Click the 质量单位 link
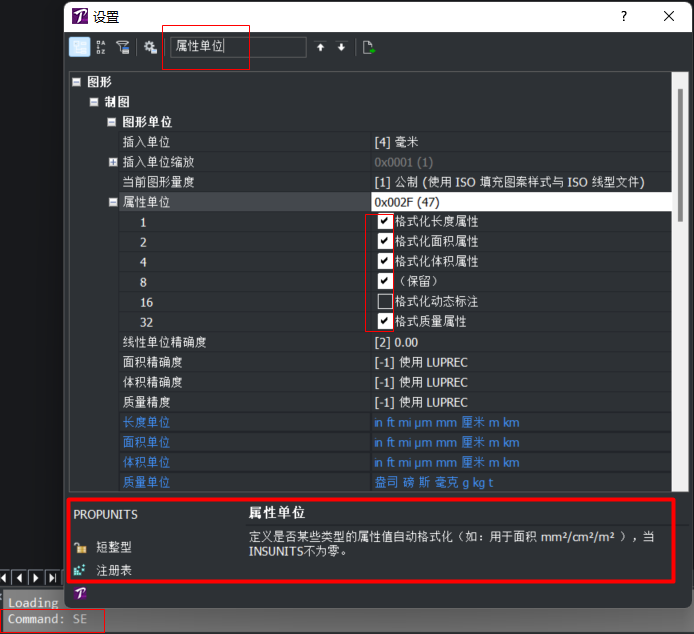This screenshot has height=634, width=694. coord(146,482)
